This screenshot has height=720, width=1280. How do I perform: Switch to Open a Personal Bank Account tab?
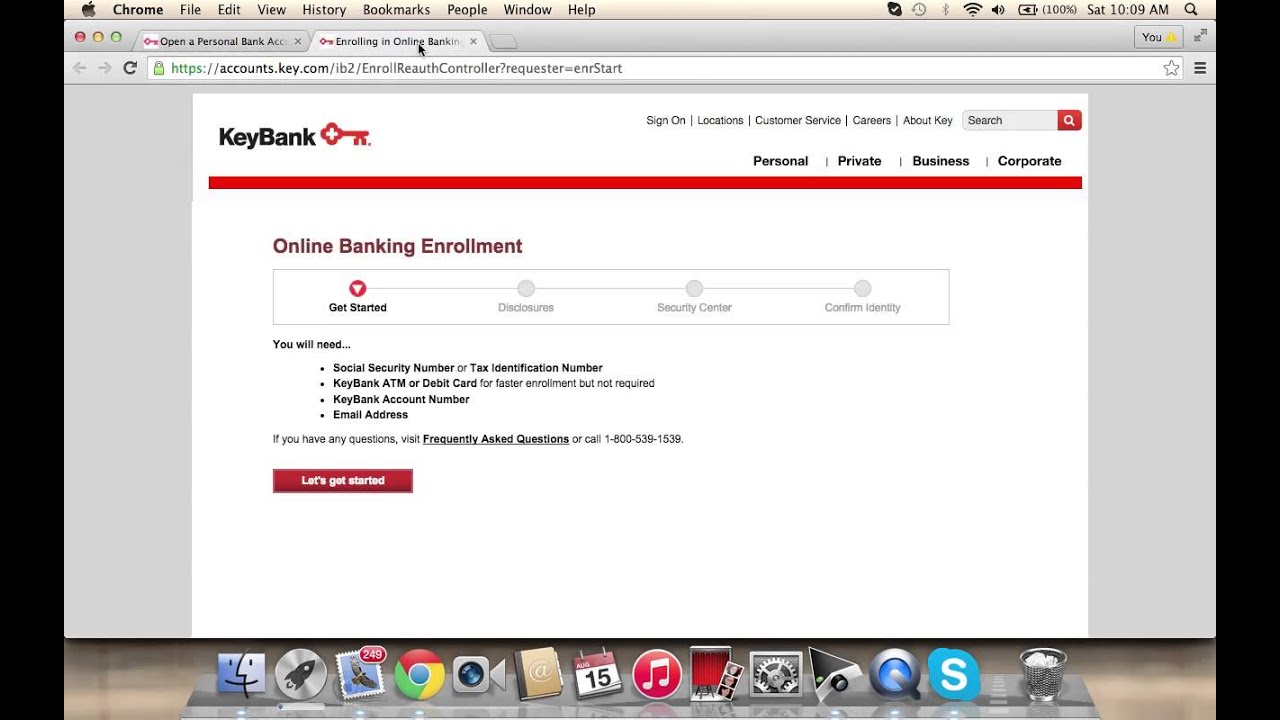tap(220, 41)
